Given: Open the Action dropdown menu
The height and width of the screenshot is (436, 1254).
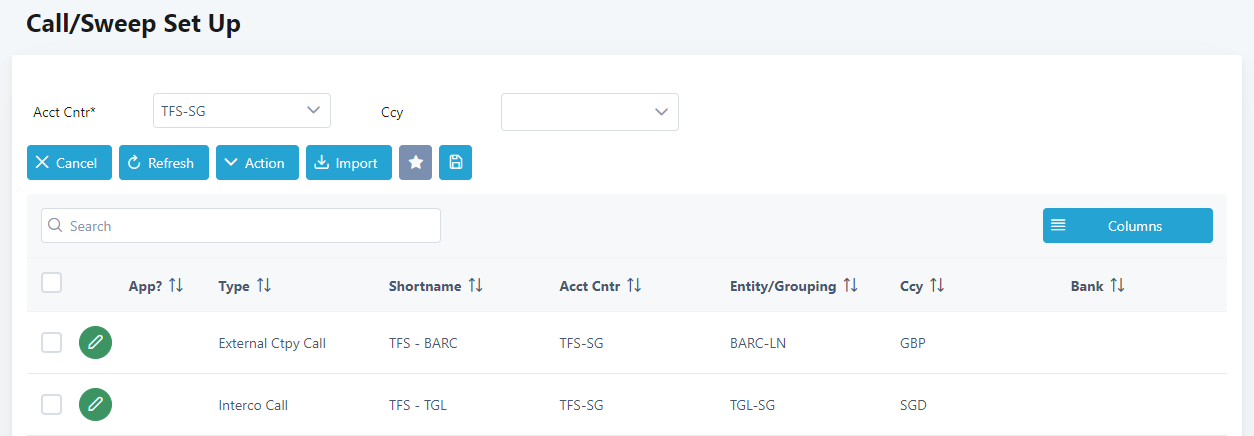Looking at the screenshot, I should tap(257, 163).
